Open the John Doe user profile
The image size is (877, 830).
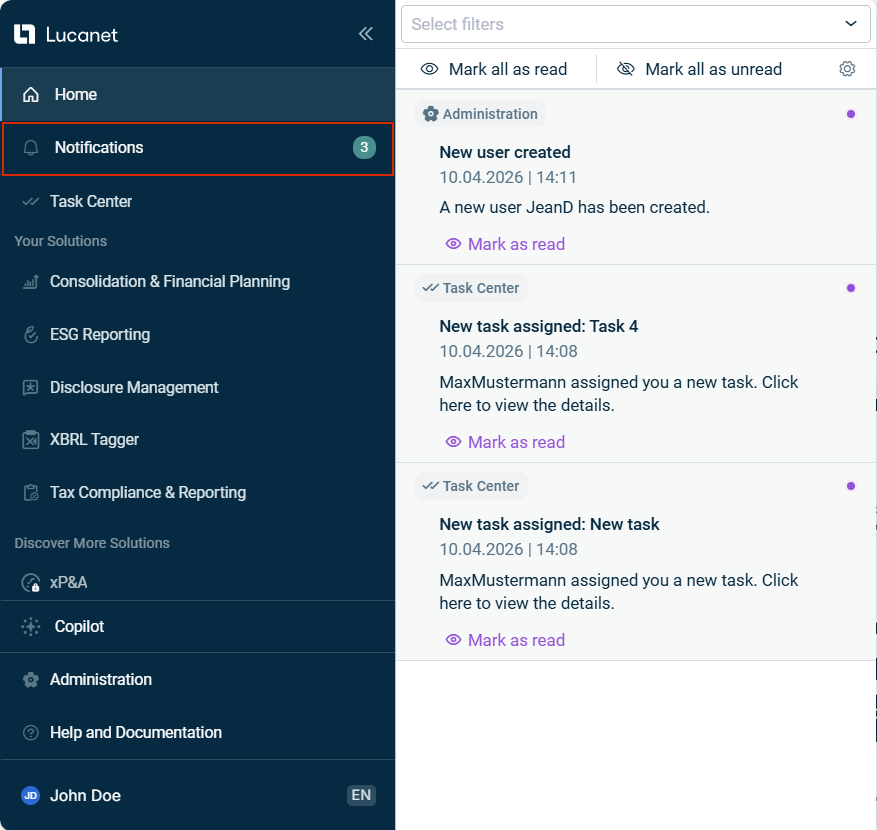tap(85, 795)
